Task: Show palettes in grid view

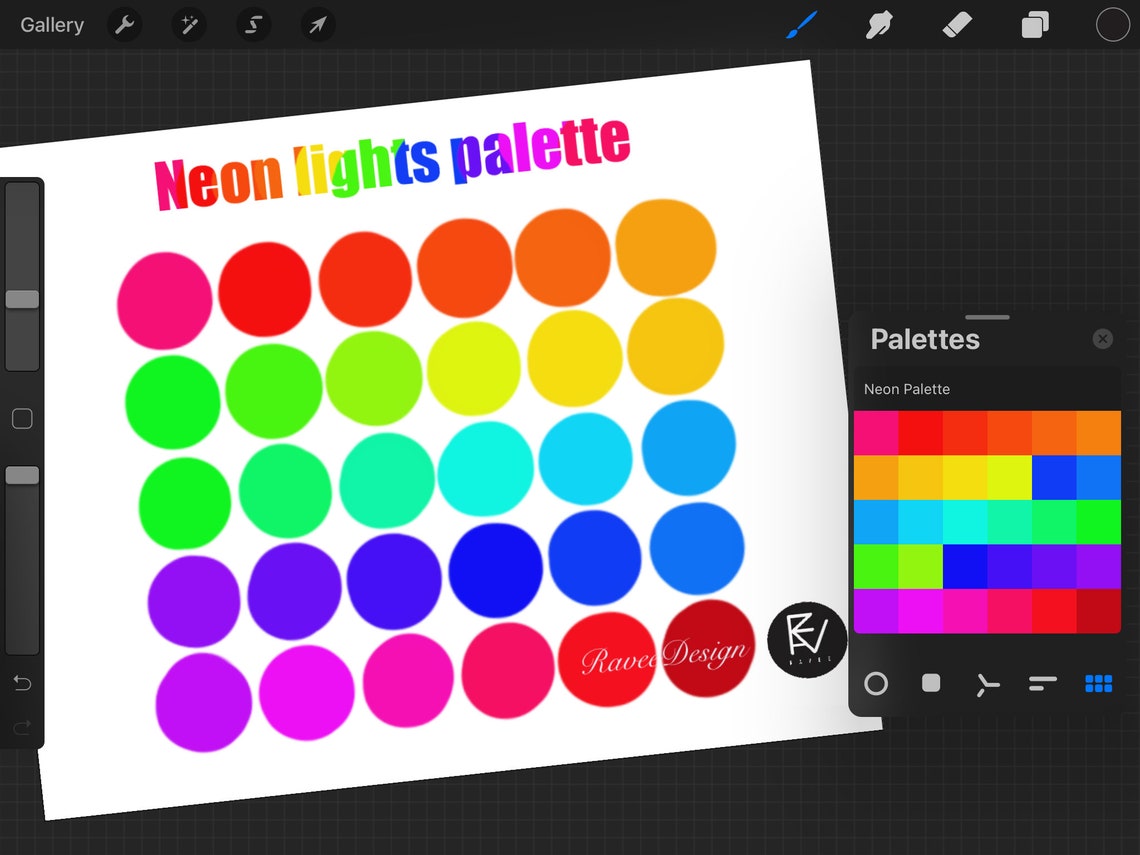Action: 1098,684
